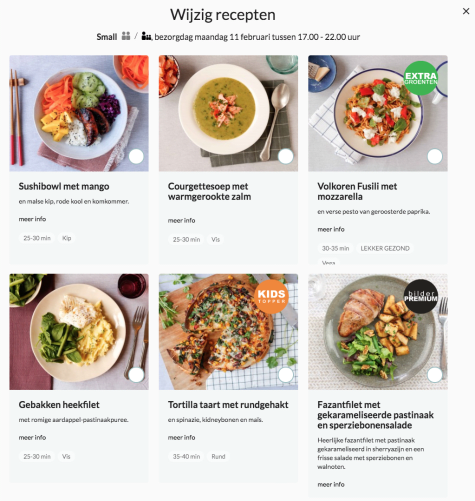This screenshot has height=501, width=475.
Task: Select the Courgettesoep recipe circle
Action: (x=286, y=156)
